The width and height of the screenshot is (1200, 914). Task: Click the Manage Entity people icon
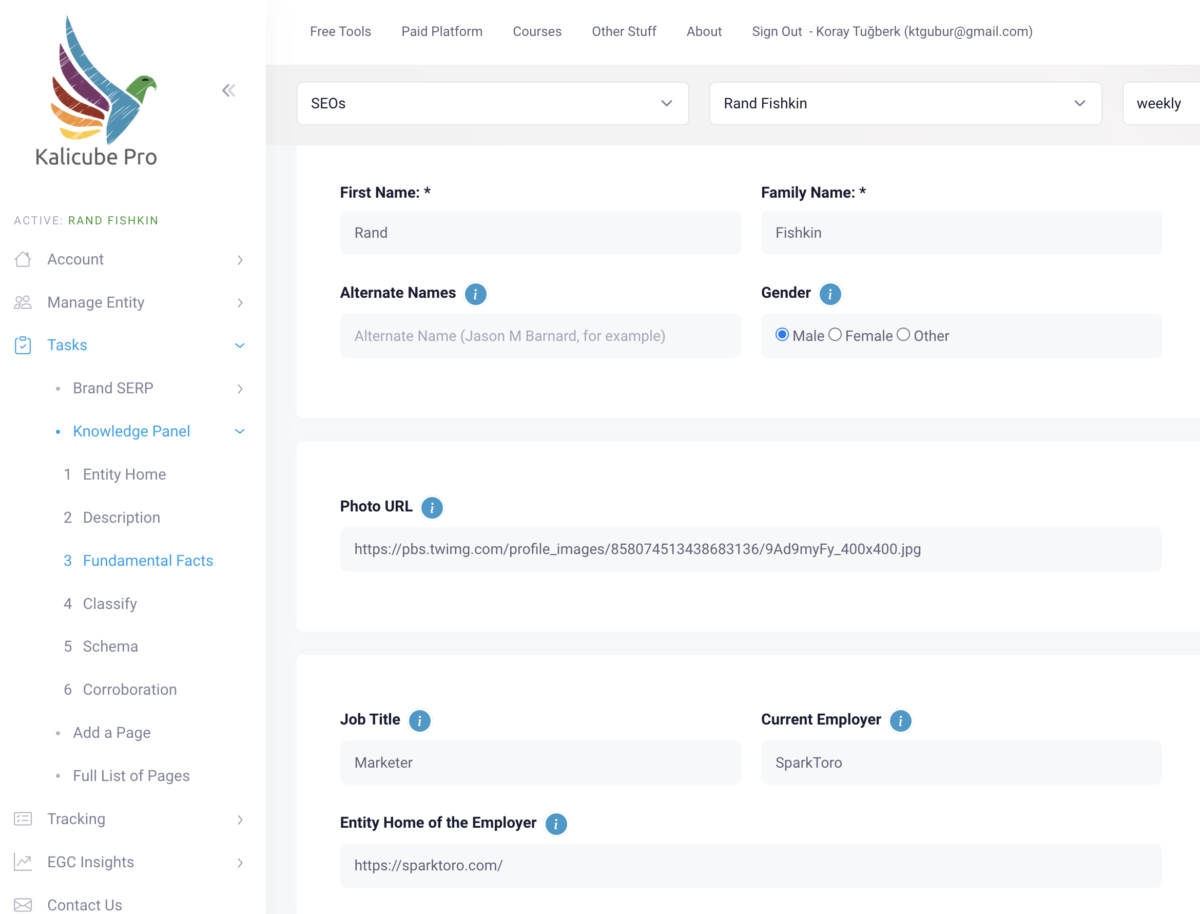(23, 302)
